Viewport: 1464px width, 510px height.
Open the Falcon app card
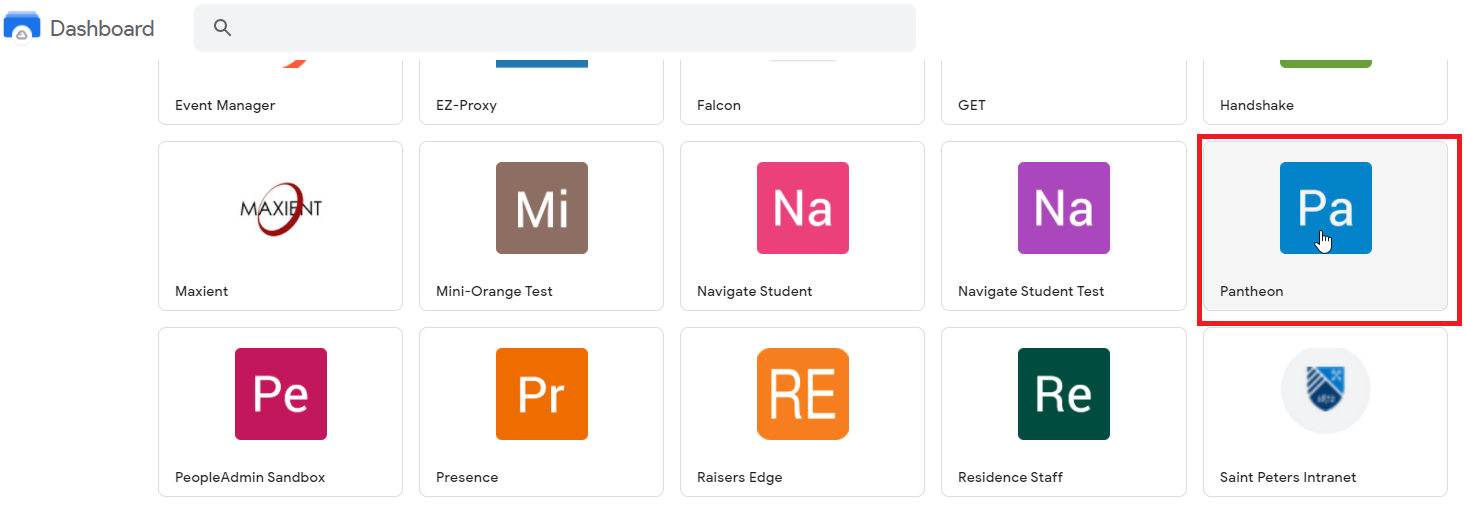click(803, 92)
